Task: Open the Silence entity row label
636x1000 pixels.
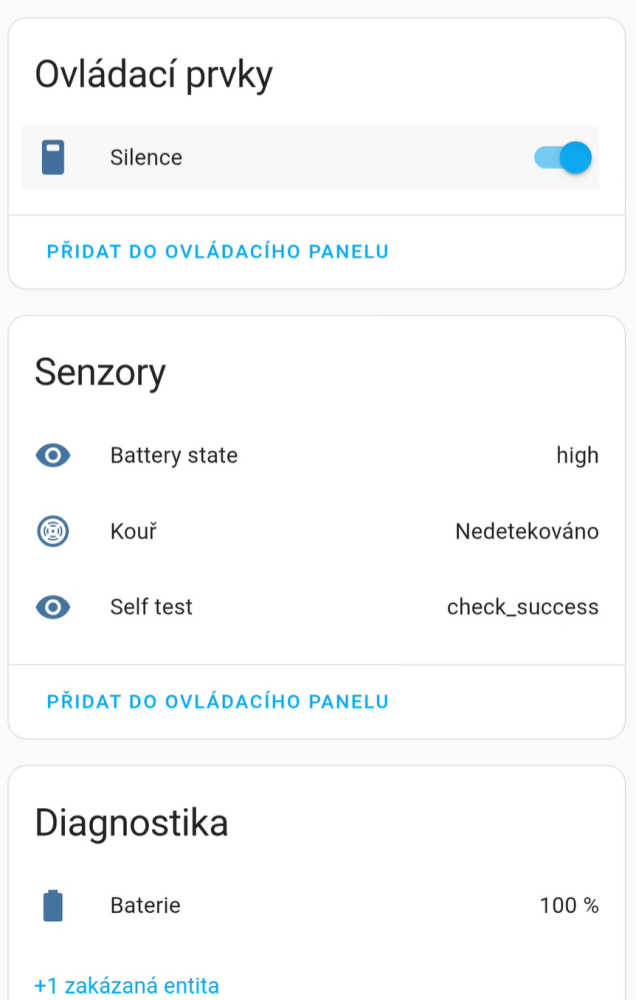Action: [x=146, y=158]
